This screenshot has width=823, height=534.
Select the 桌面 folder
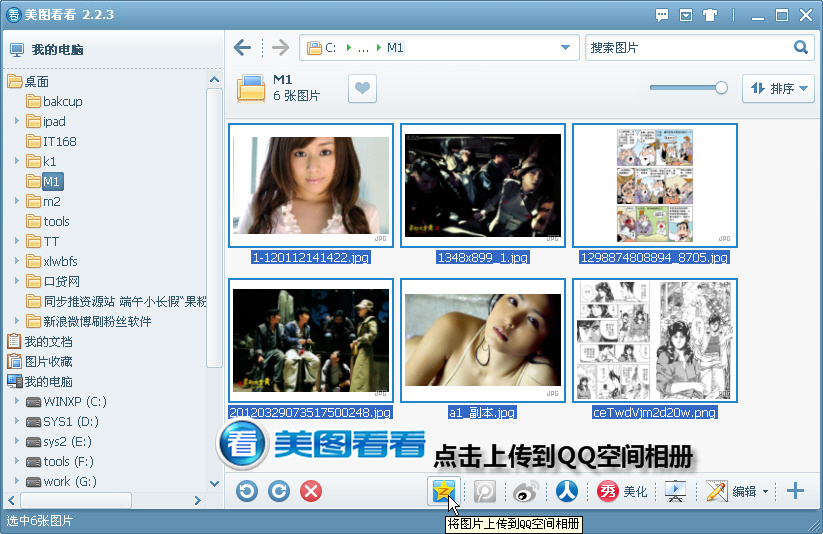tap(28, 81)
